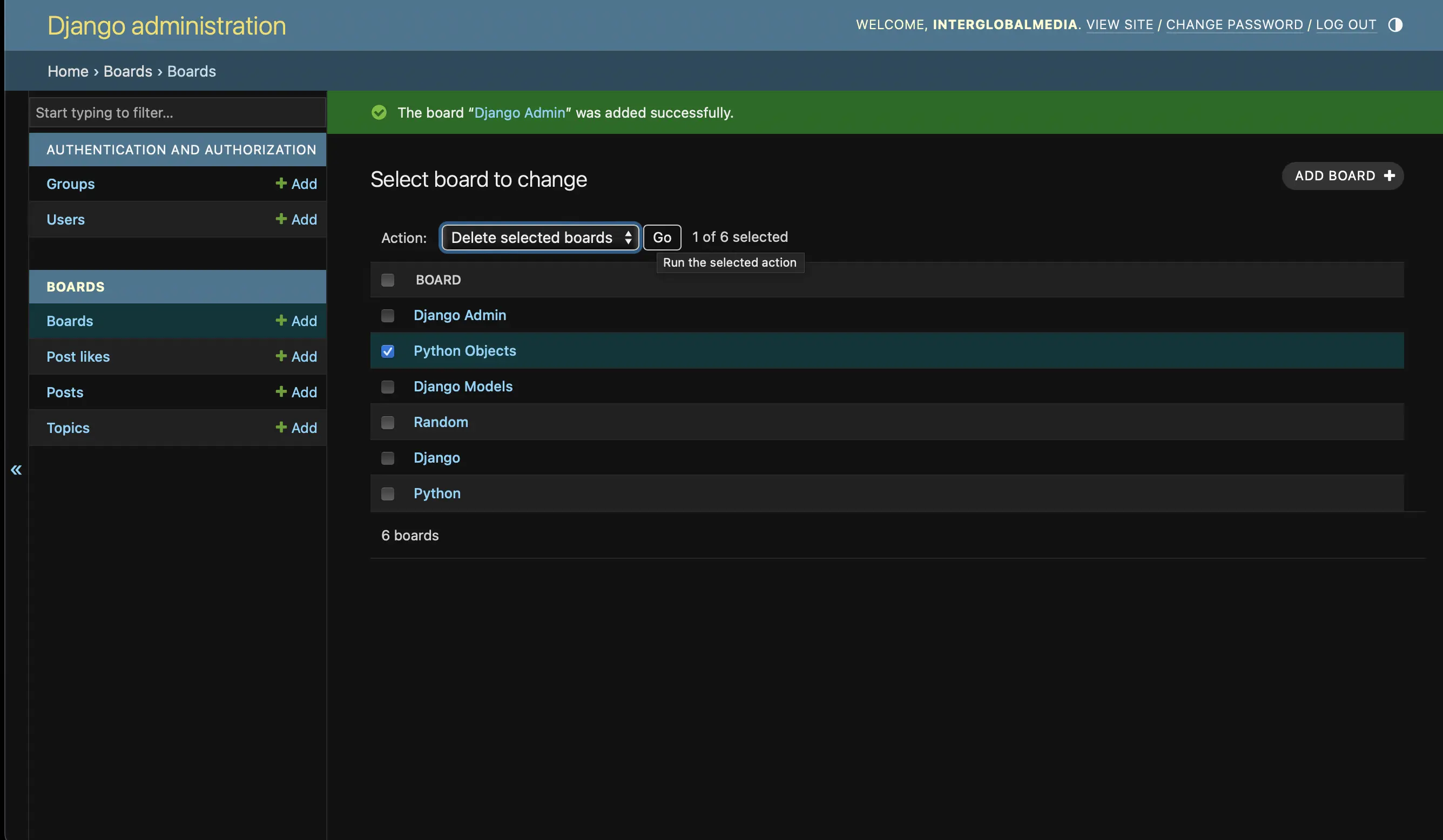
Task: Open the Users section in sidebar
Action: (65, 219)
